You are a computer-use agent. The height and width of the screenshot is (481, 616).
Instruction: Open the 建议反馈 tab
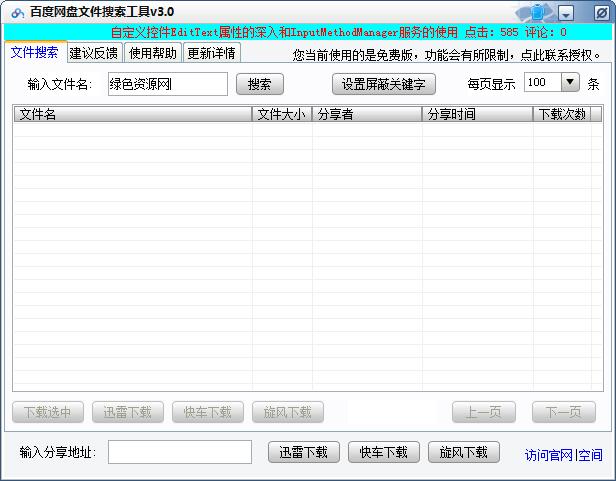(94, 53)
